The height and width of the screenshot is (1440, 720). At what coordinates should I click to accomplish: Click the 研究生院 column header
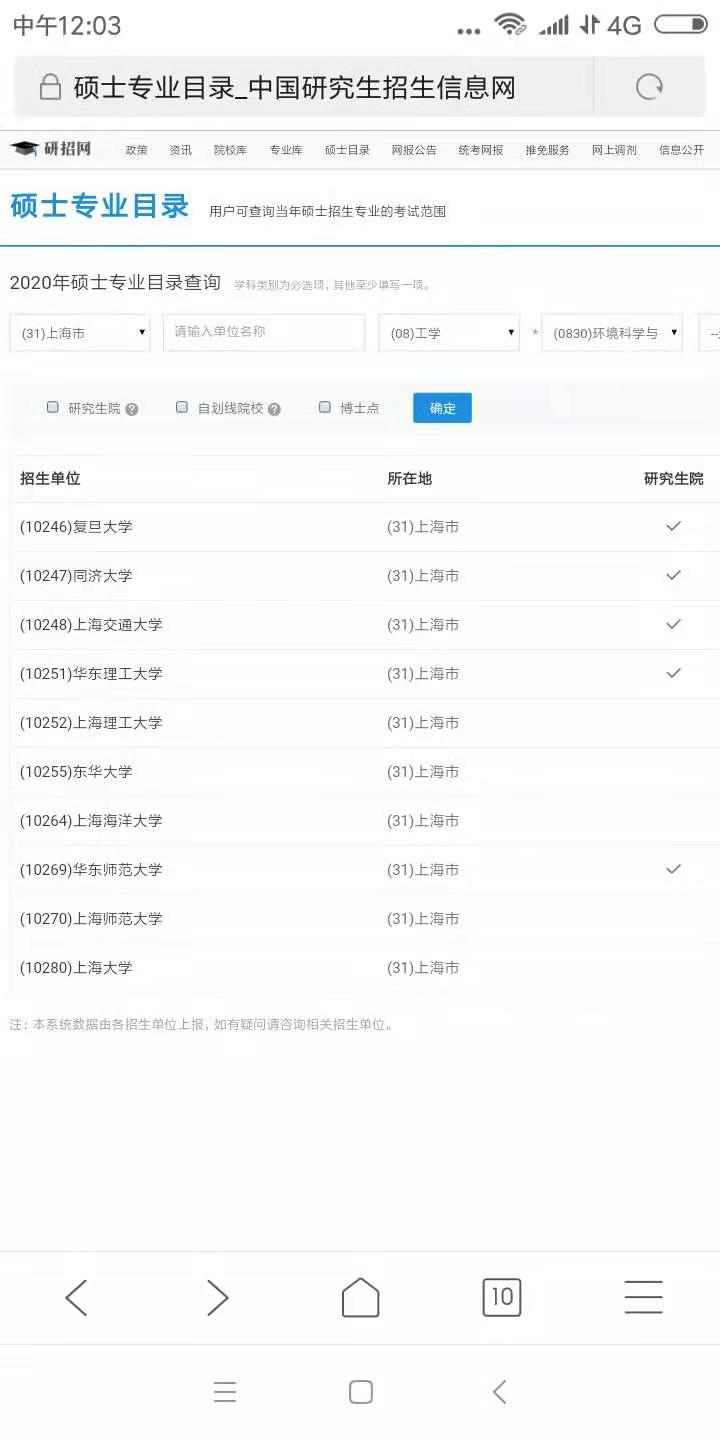point(674,479)
